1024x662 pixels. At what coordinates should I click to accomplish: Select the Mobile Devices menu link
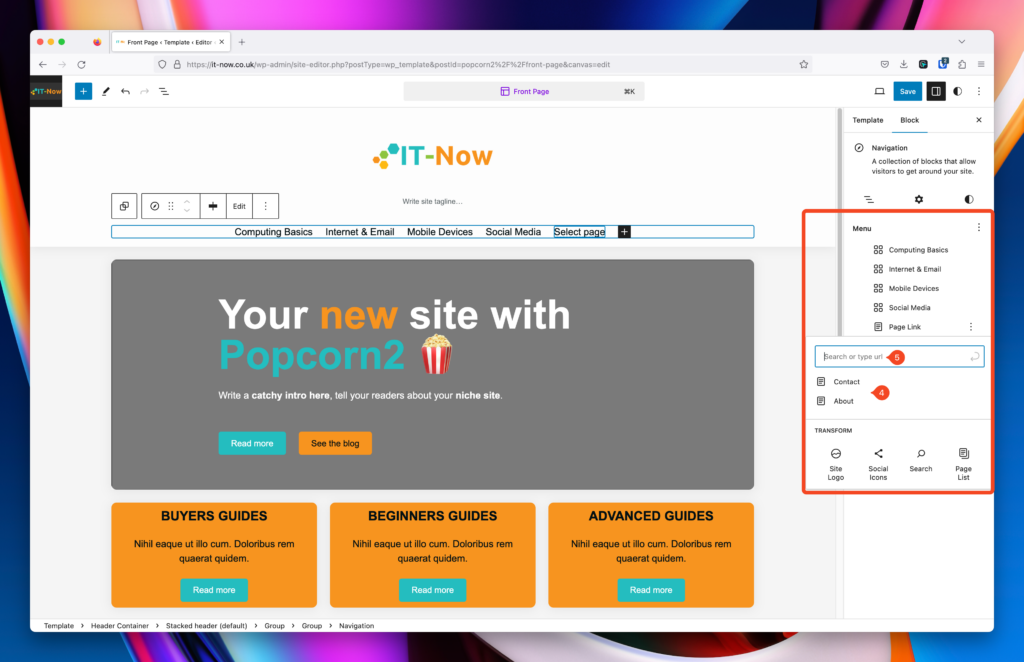(440, 232)
